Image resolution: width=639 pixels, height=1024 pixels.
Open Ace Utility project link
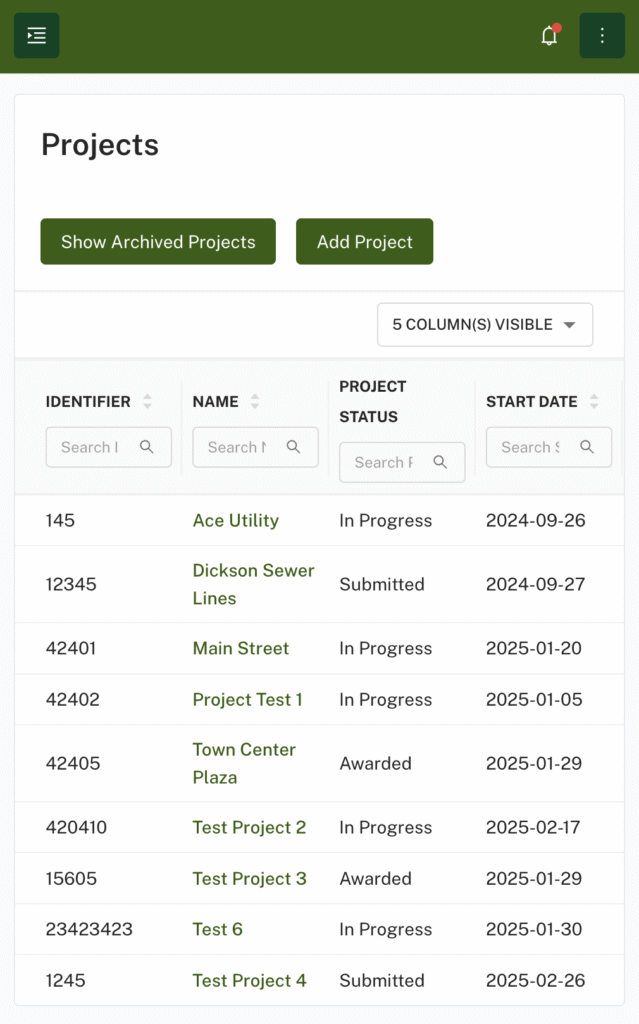[236, 520]
